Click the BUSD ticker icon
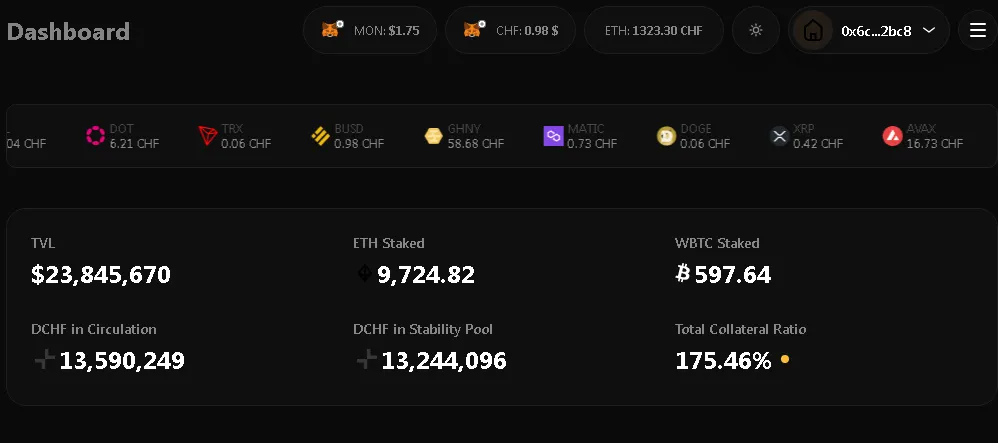The image size is (998, 443). tap(320, 136)
